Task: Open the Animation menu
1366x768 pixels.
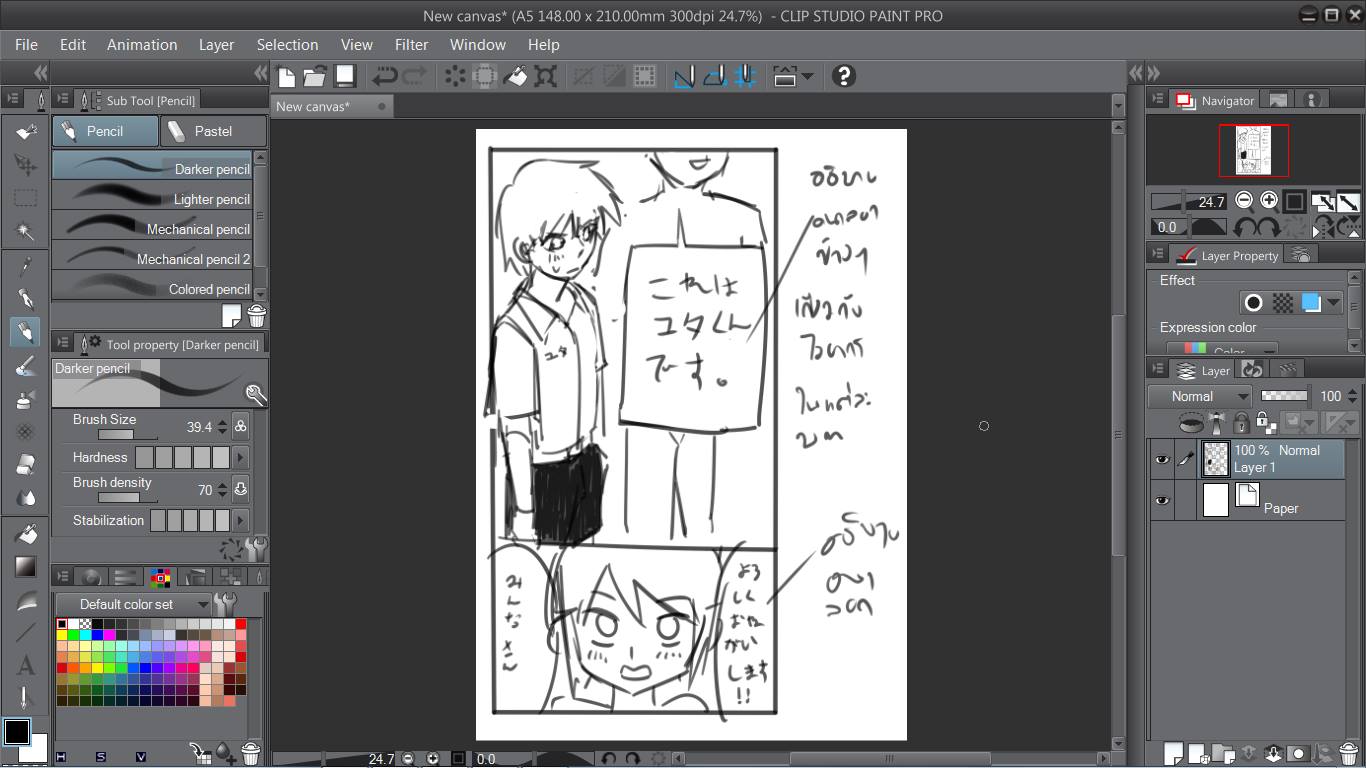Action: (x=142, y=45)
